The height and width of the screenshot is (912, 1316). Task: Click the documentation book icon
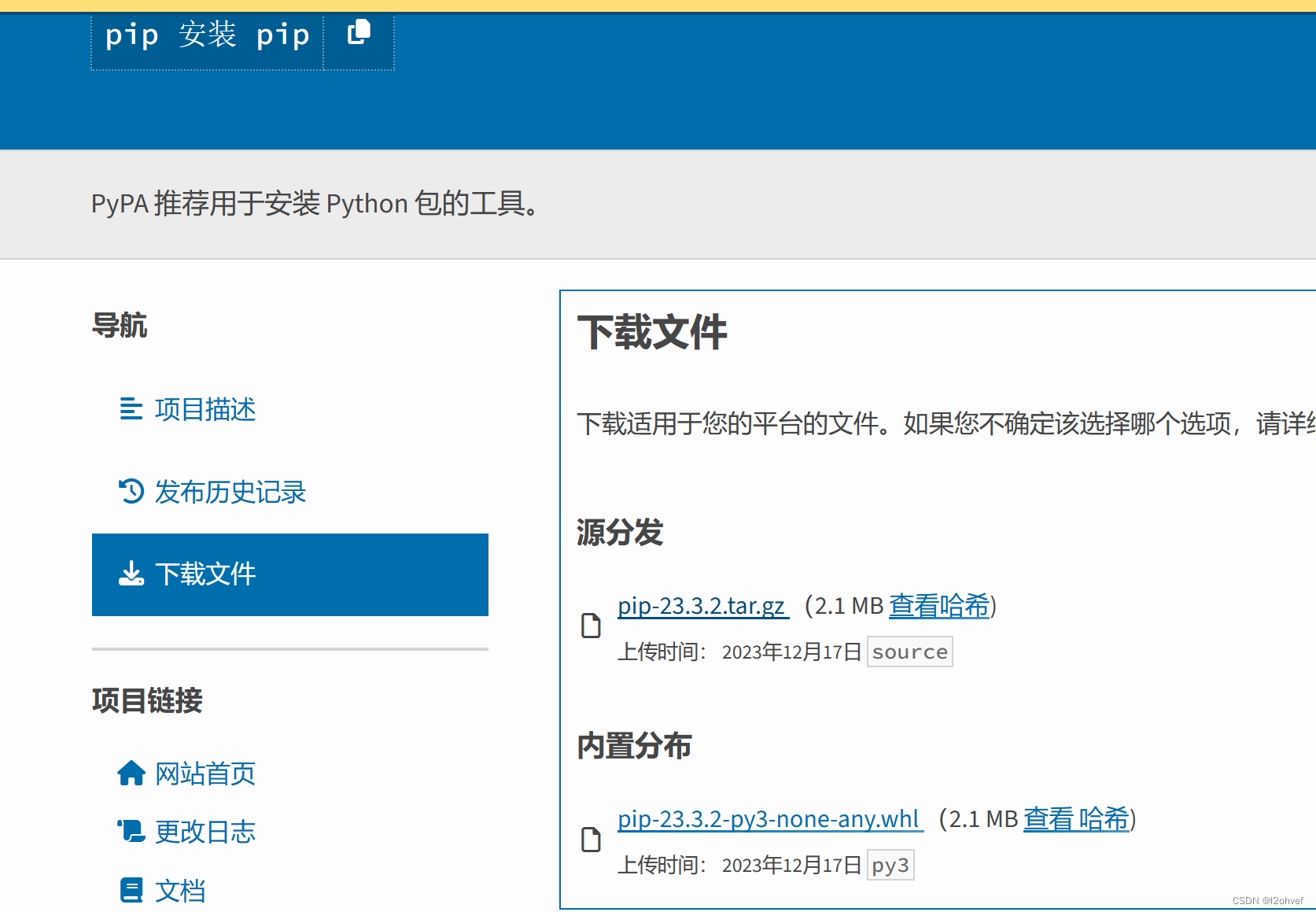click(x=131, y=890)
